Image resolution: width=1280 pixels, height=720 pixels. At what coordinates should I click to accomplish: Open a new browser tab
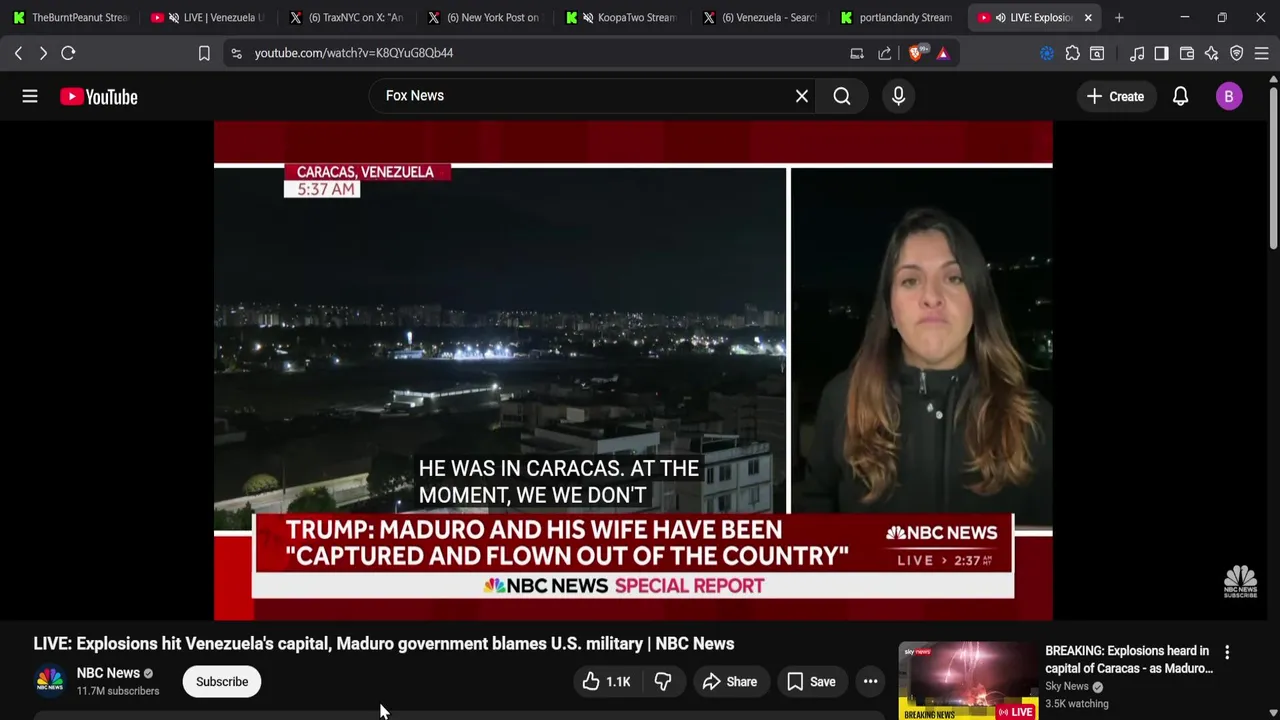tap(1119, 17)
